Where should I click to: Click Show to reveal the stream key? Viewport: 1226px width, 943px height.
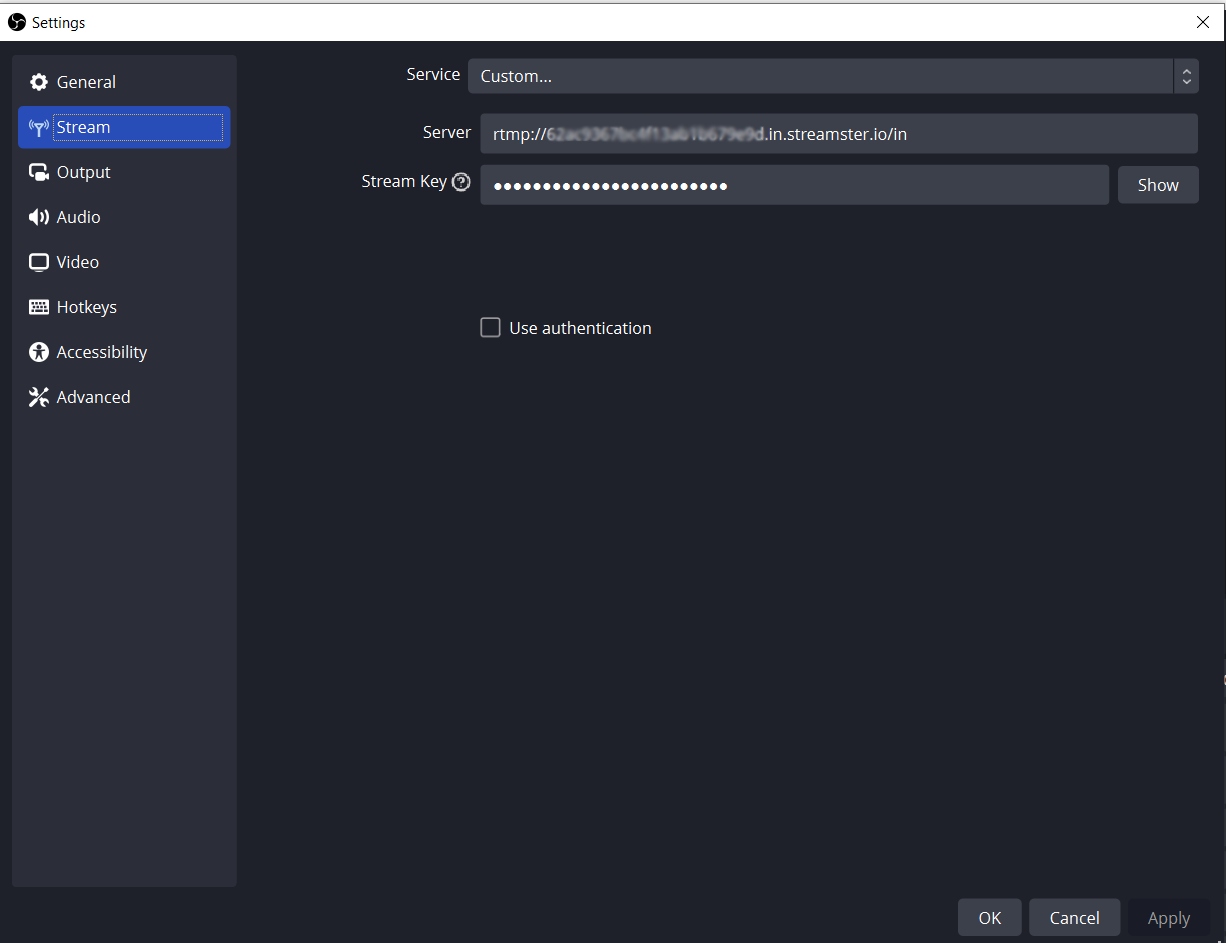[x=1157, y=184]
